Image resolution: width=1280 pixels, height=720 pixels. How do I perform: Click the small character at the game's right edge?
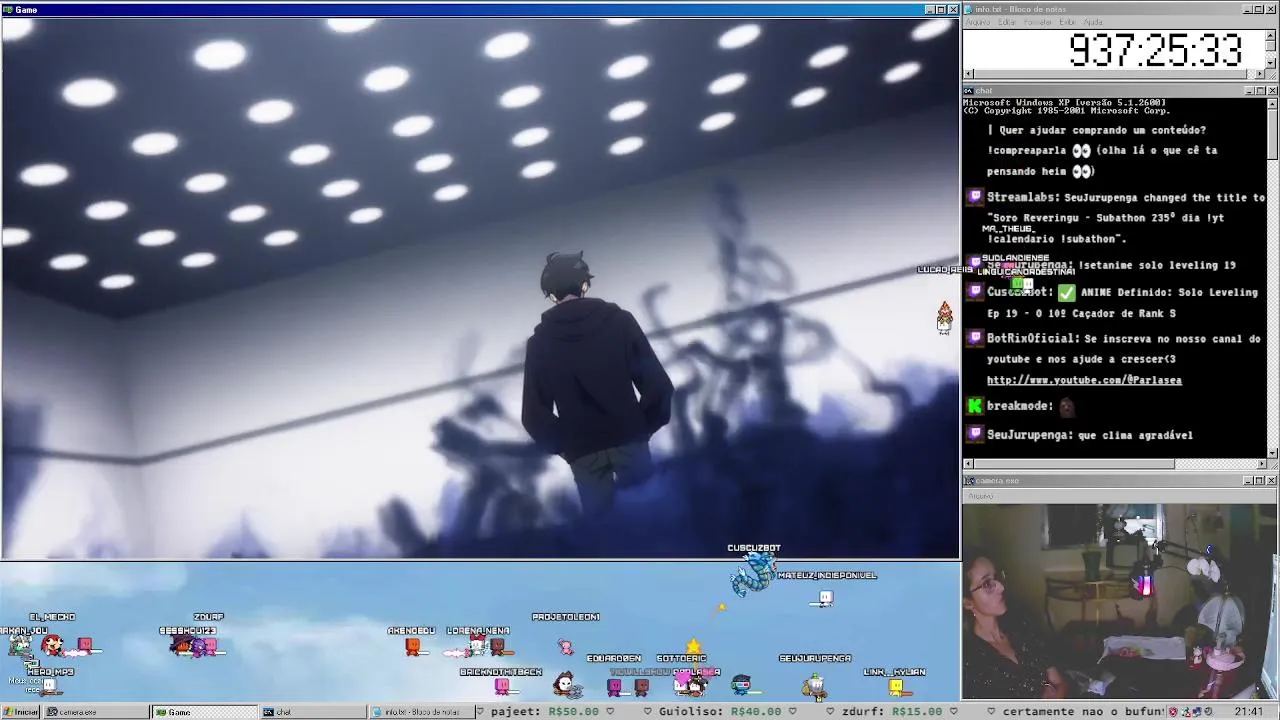[x=944, y=318]
